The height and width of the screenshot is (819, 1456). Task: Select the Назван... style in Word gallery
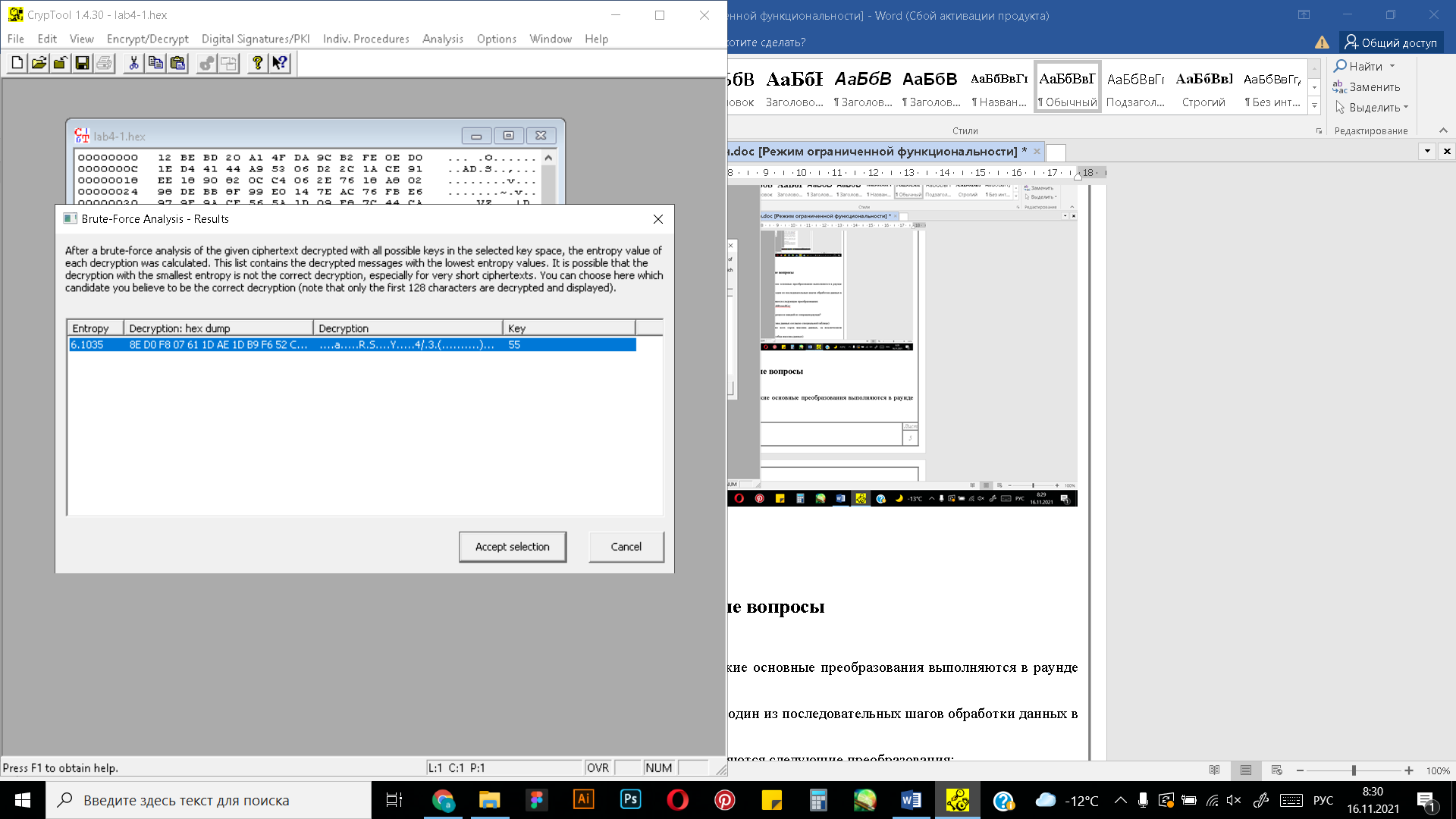tap(999, 88)
